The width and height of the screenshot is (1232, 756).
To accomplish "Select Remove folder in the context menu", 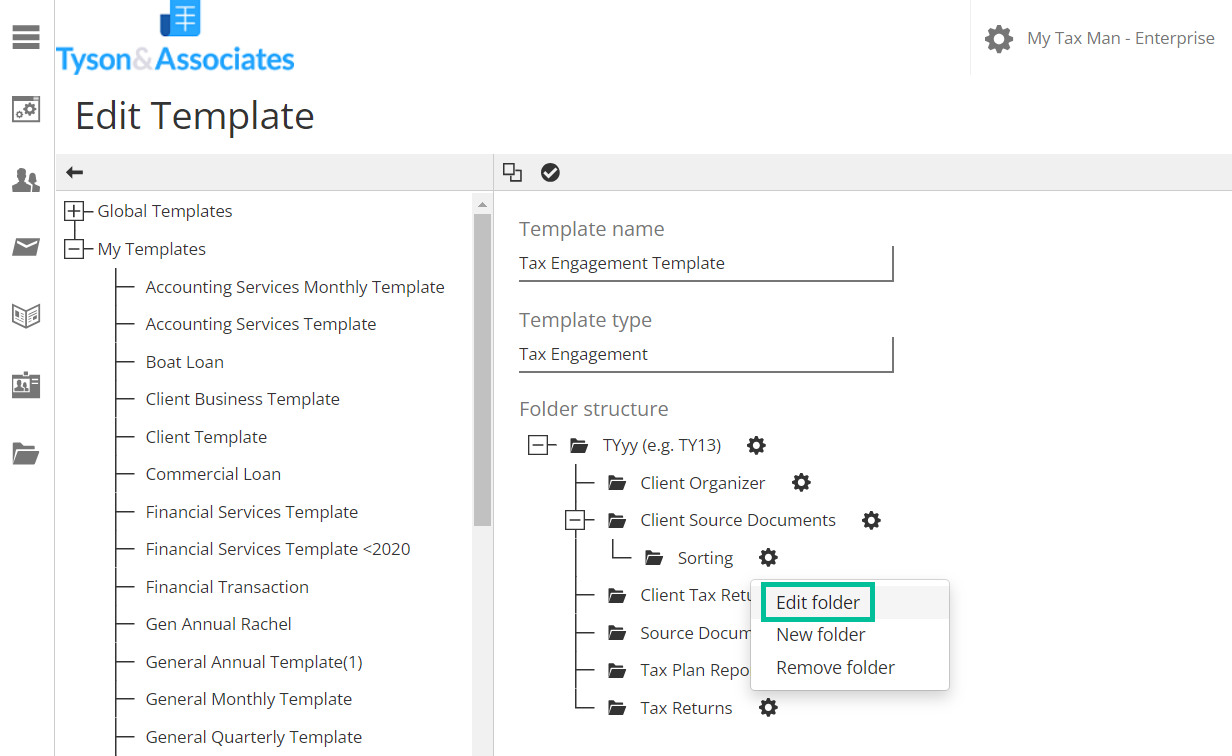I will click(x=835, y=667).
